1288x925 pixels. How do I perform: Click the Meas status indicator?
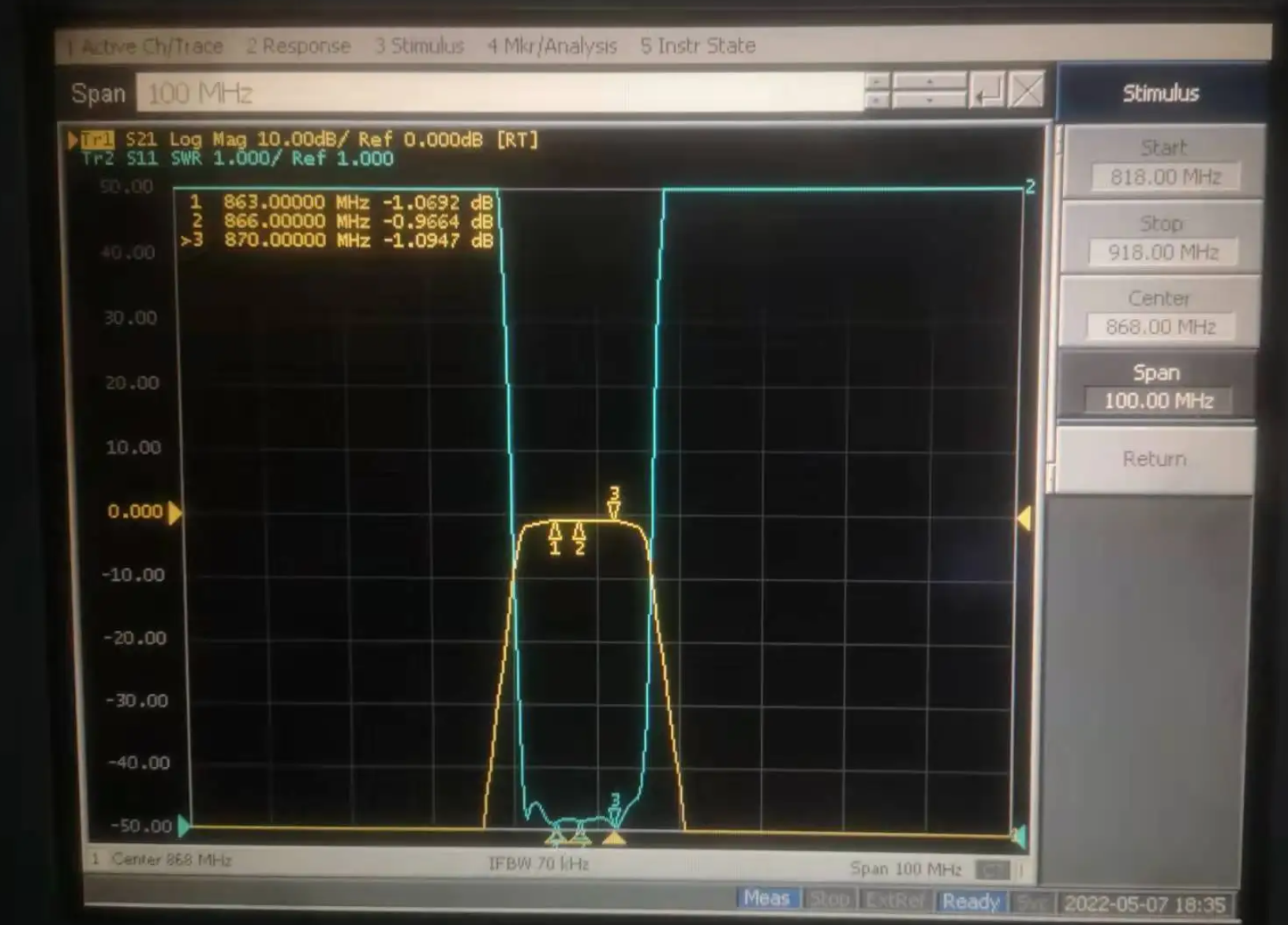[766, 899]
